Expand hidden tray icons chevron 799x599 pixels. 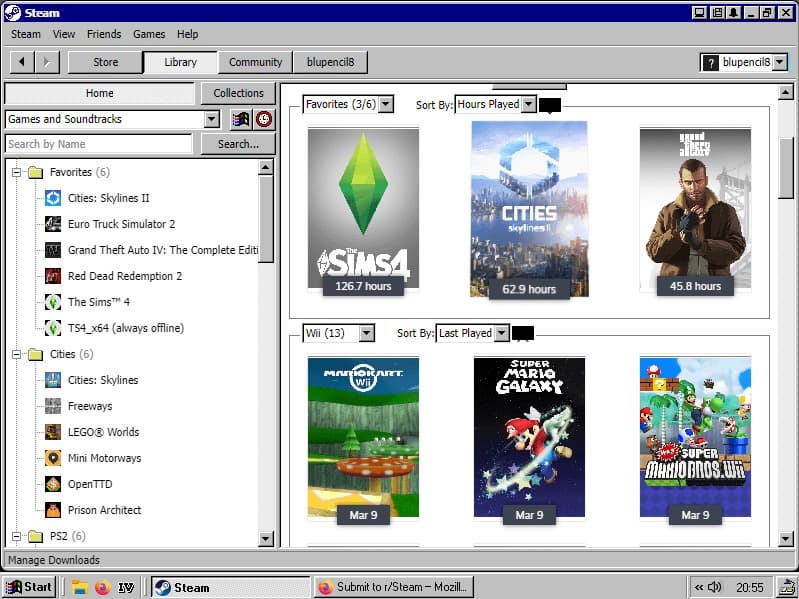[x=699, y=587]
